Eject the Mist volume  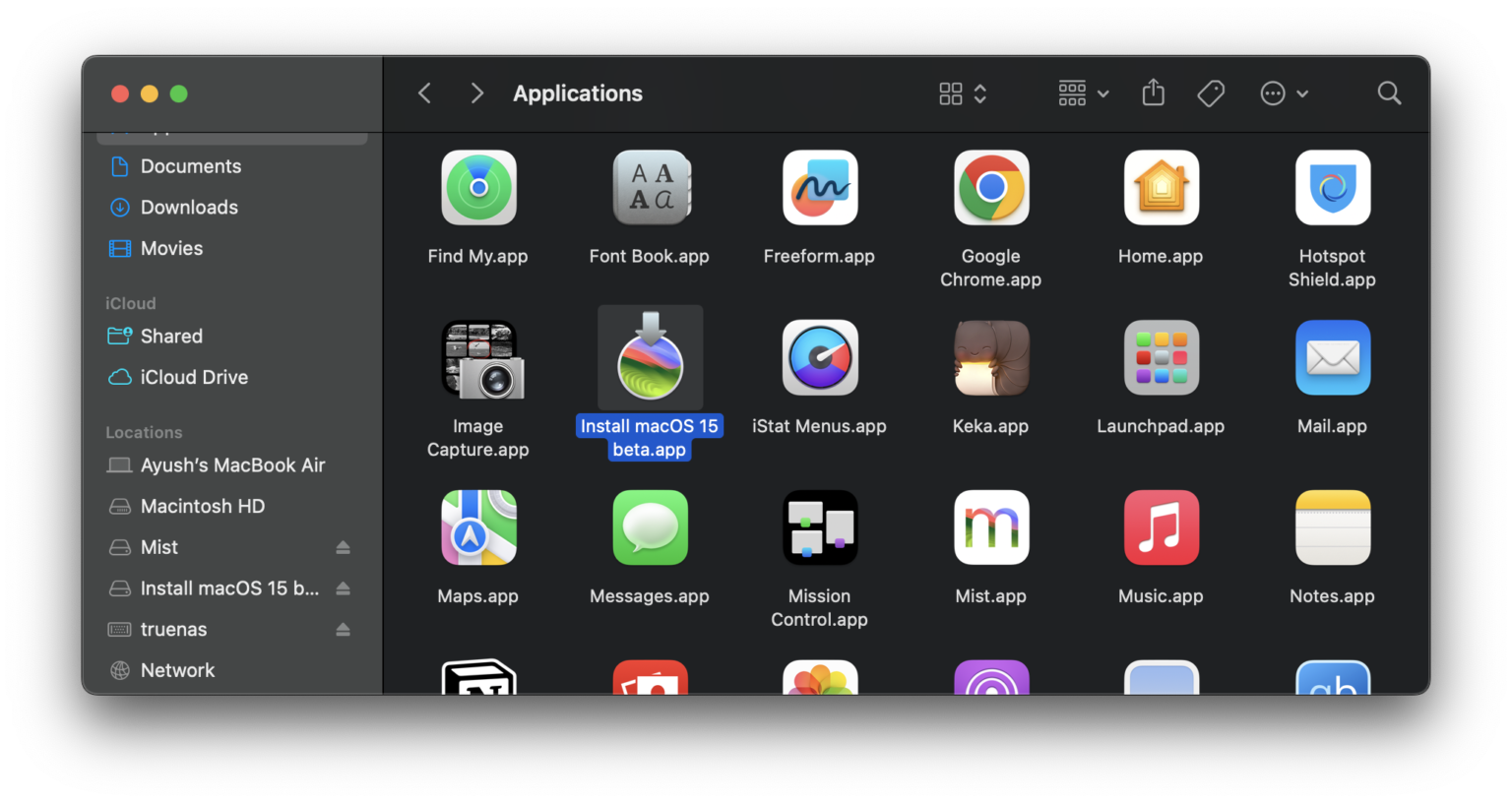click(x=343, y=547)
